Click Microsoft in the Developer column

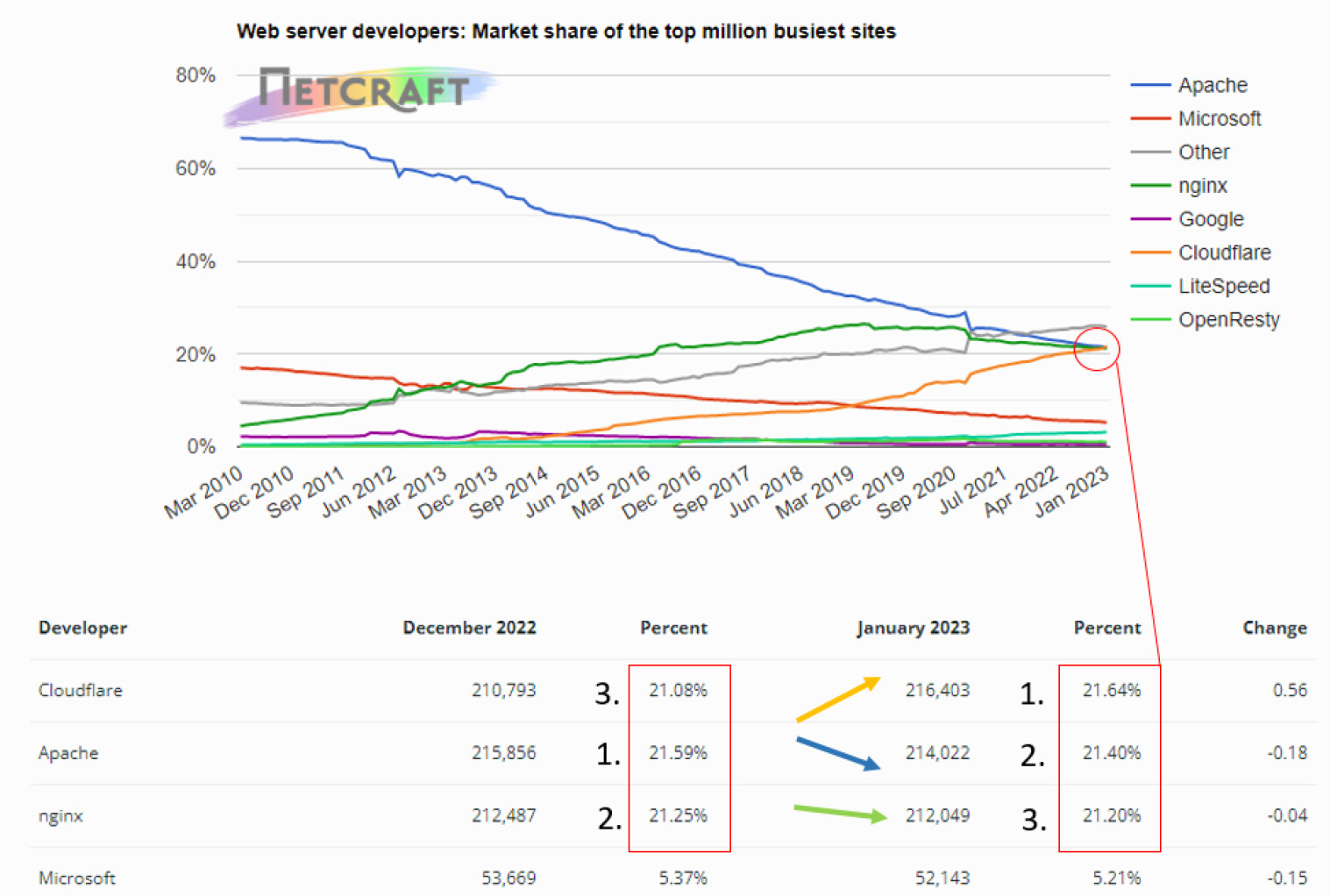[77, 878]
